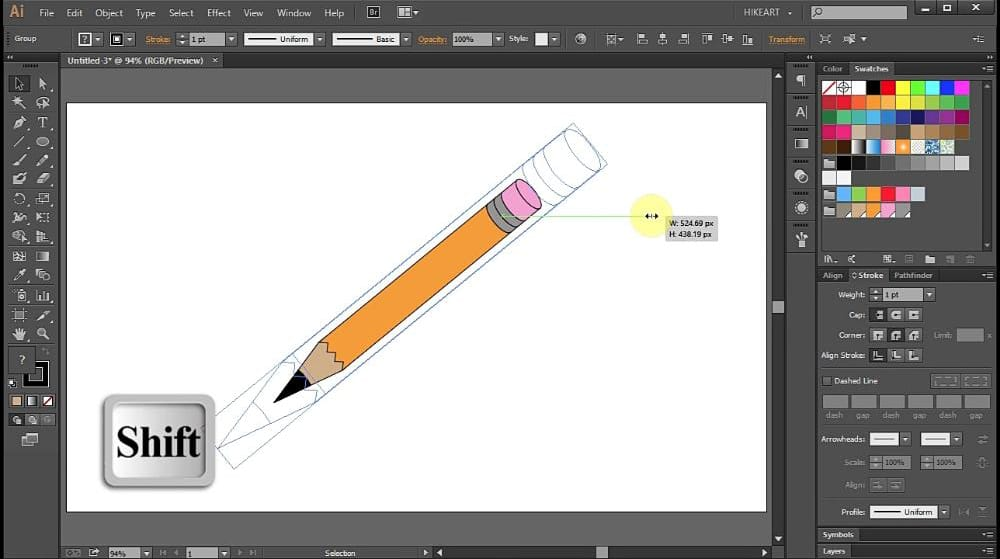Image resolution: width=1000 pixels, height=559 pixels.
Task: Open Stroke weight dropdown in control bar
Action: [231, 40]
